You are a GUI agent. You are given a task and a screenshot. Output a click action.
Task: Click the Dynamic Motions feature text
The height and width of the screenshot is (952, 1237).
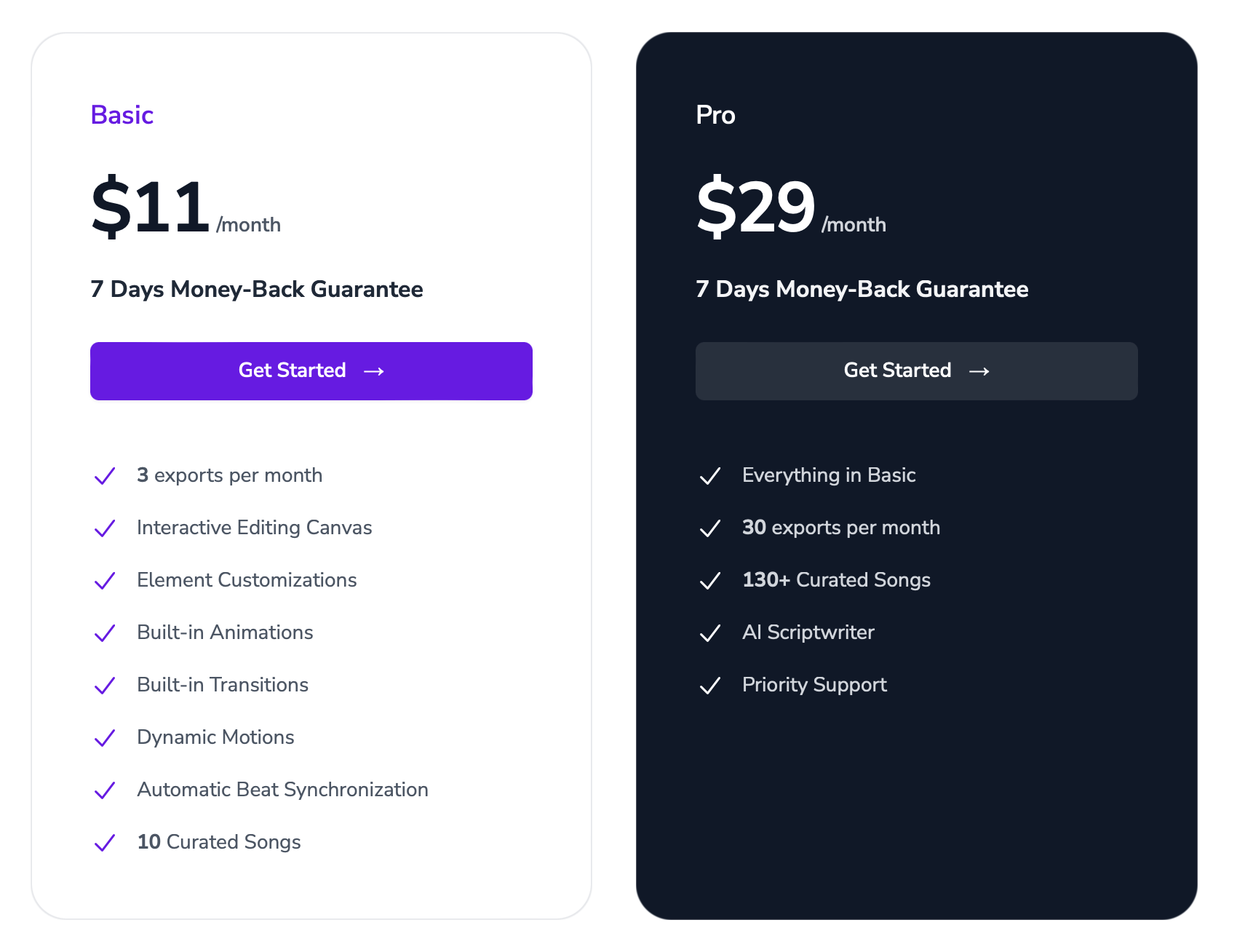click(x=215, y=737)
